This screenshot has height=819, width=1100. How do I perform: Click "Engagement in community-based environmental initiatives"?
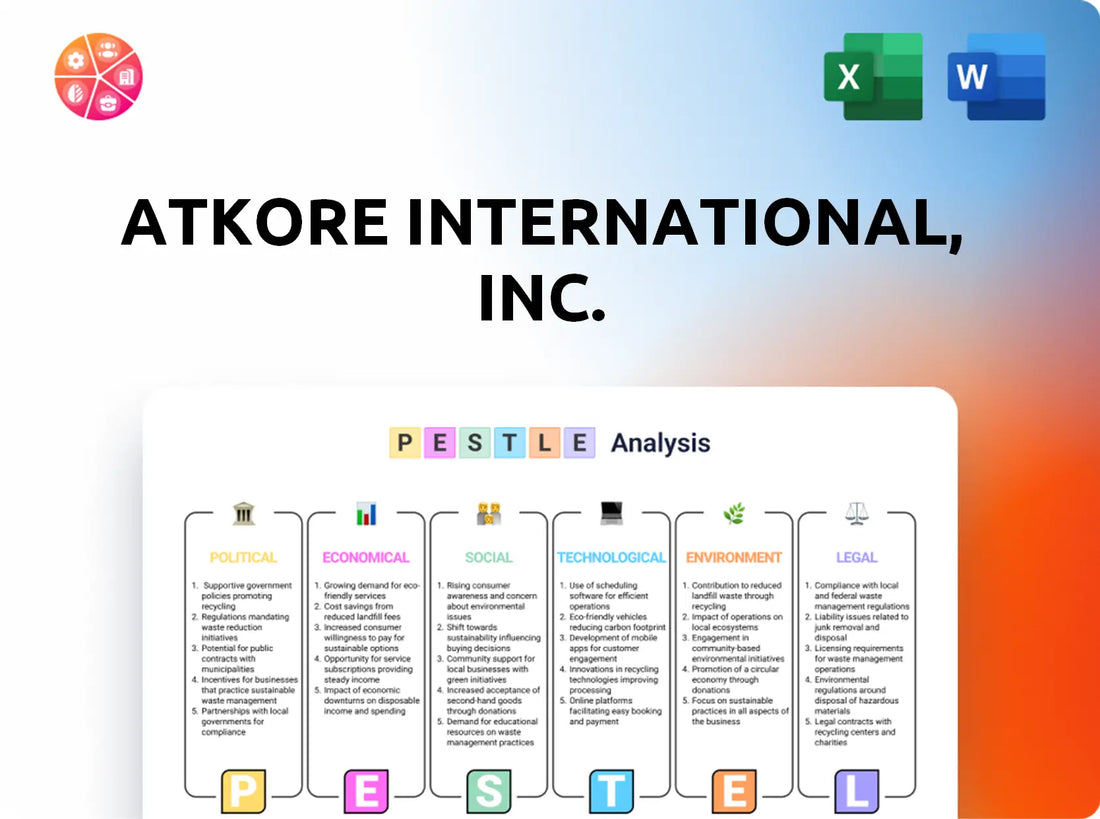[x=733, y=648]
